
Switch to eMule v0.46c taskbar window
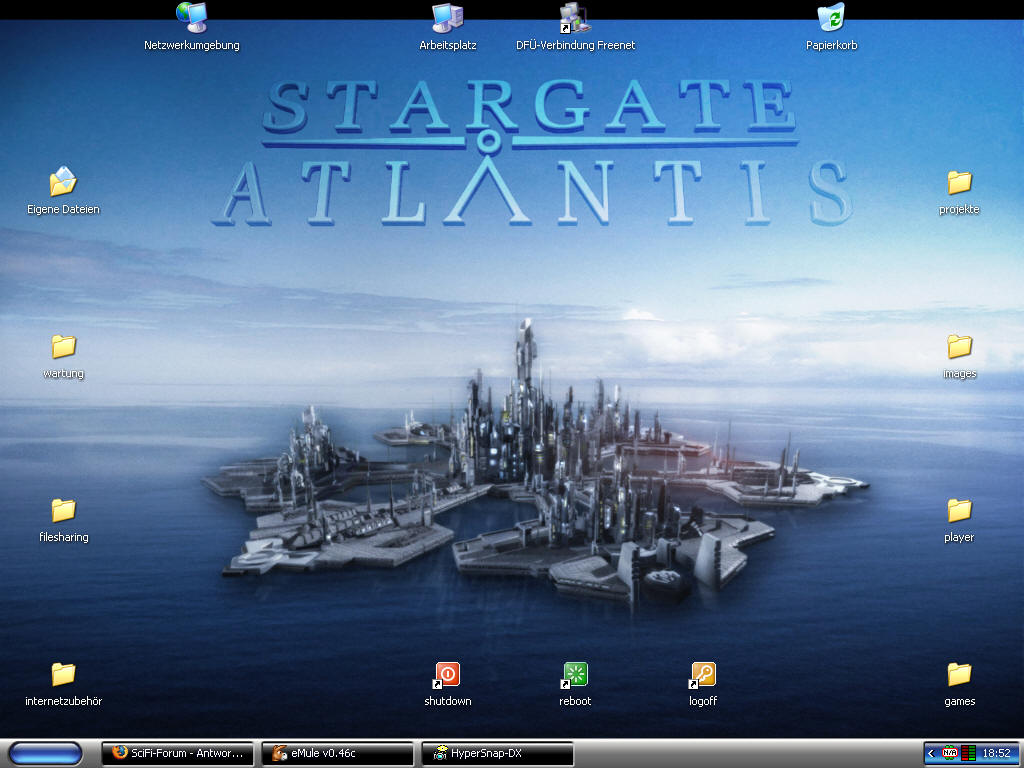coord(338,754)
